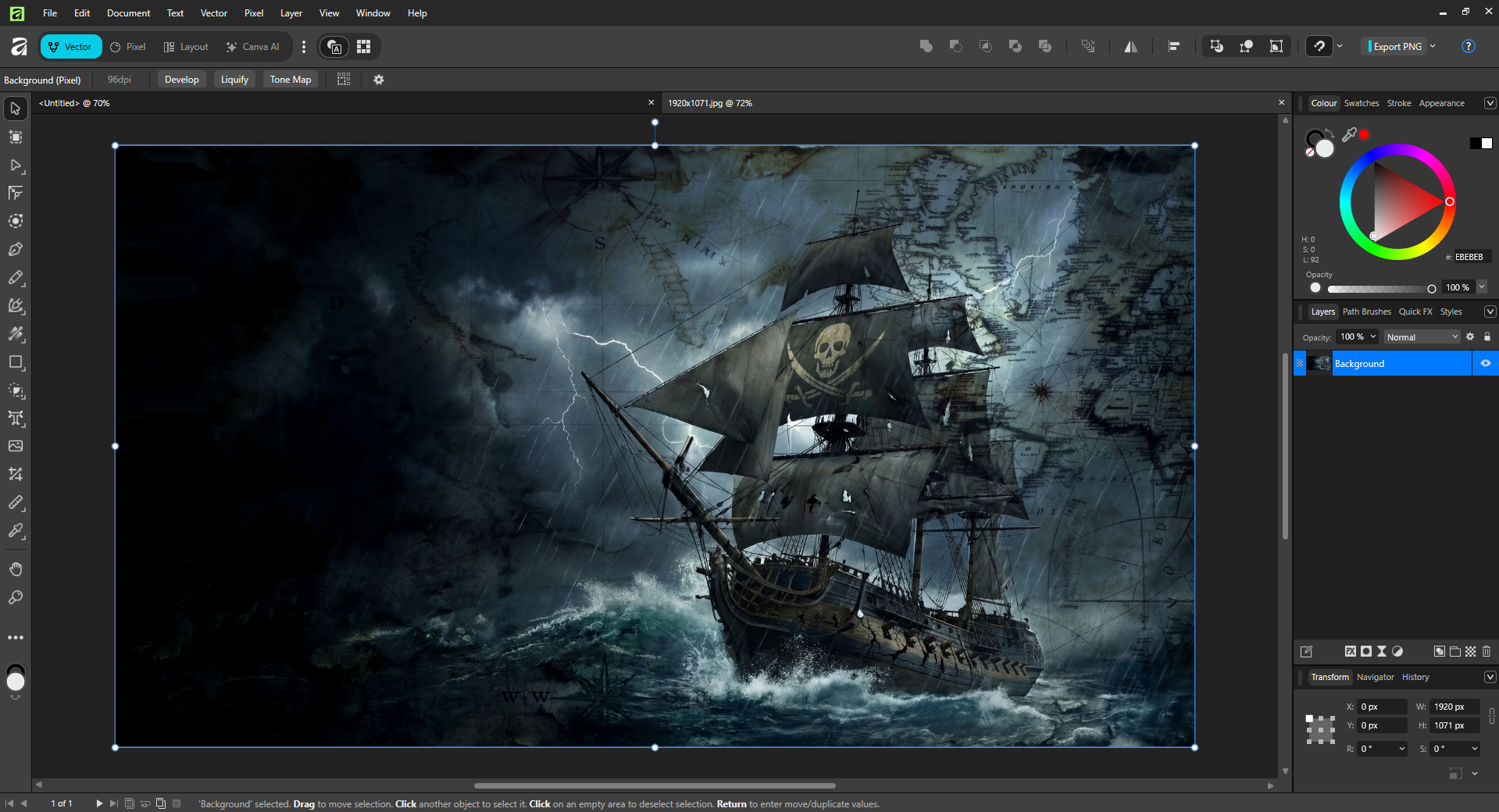Select the Crop tool
Viewport: 1499px width, 812px height.
(16, 475)
